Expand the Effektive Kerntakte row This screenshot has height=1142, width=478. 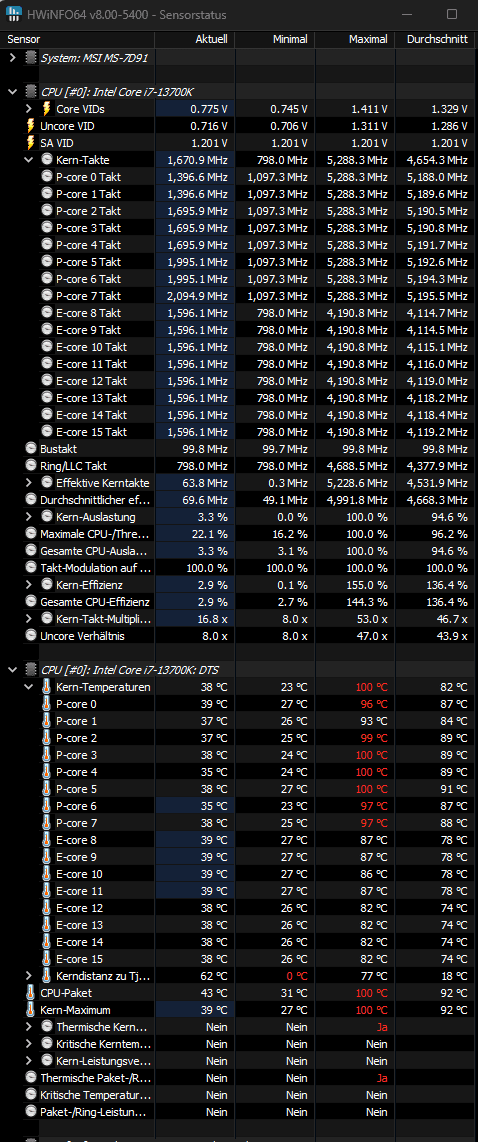coord(28,483)
